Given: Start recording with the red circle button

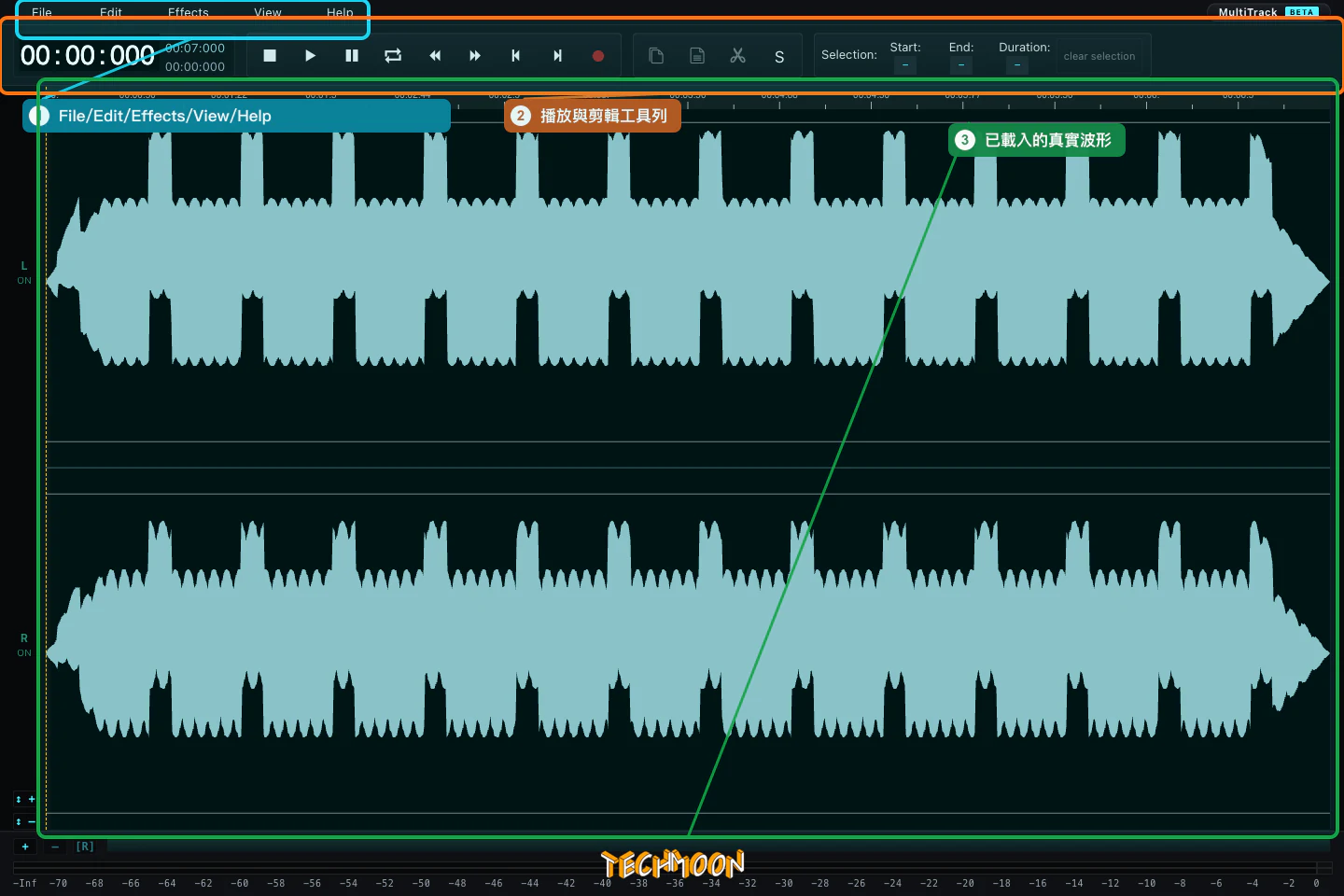Looking at the screenshot, I should 598,56.
